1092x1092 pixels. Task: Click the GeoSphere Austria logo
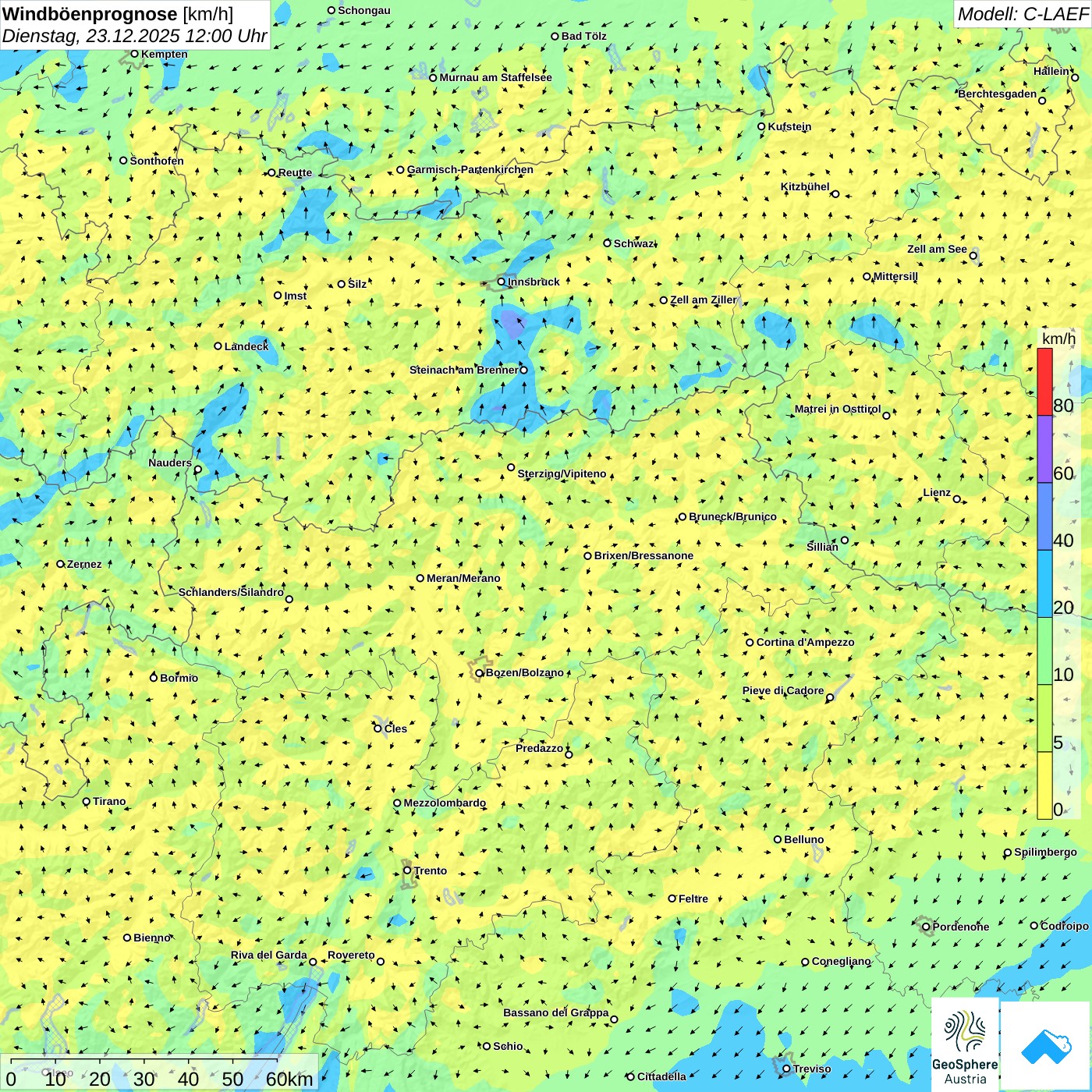click(x=965, y=1044)
